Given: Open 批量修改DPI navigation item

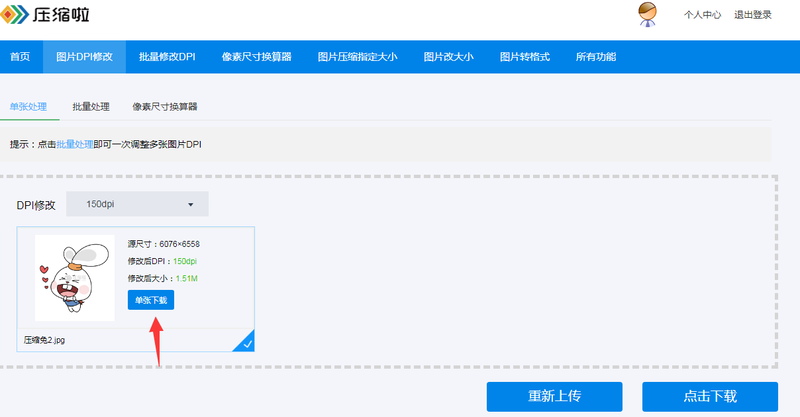Looking at the screenshot, I should [167, 57].
